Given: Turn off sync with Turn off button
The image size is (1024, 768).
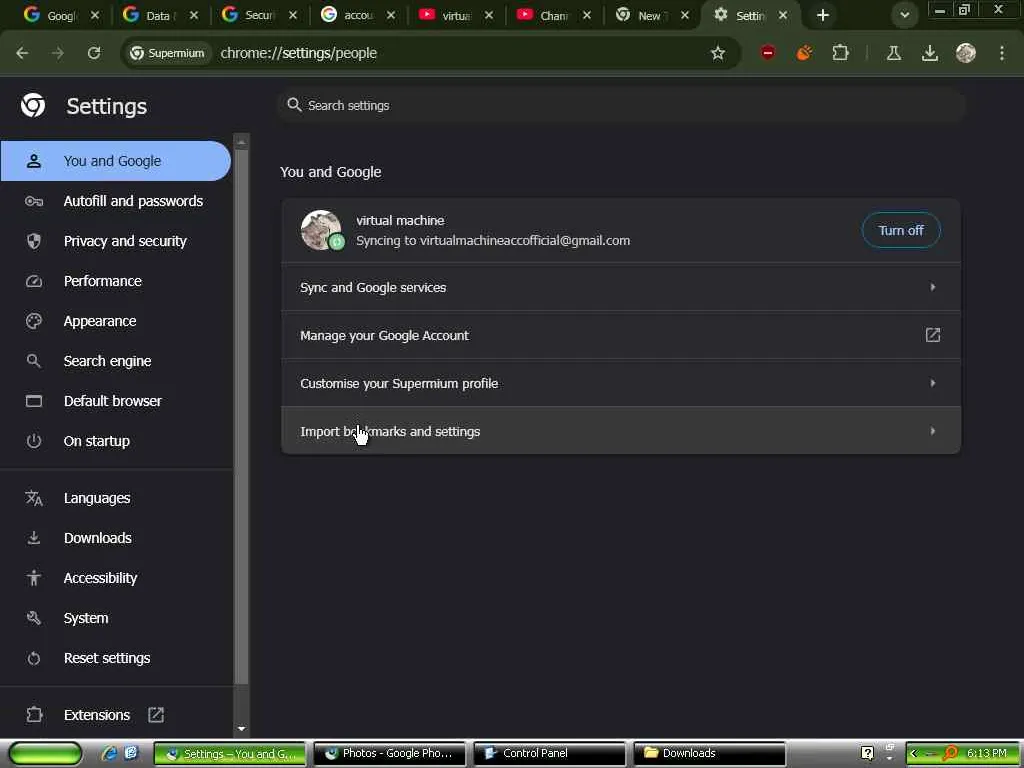Looking at the screenshot, I should coord(901,230).
